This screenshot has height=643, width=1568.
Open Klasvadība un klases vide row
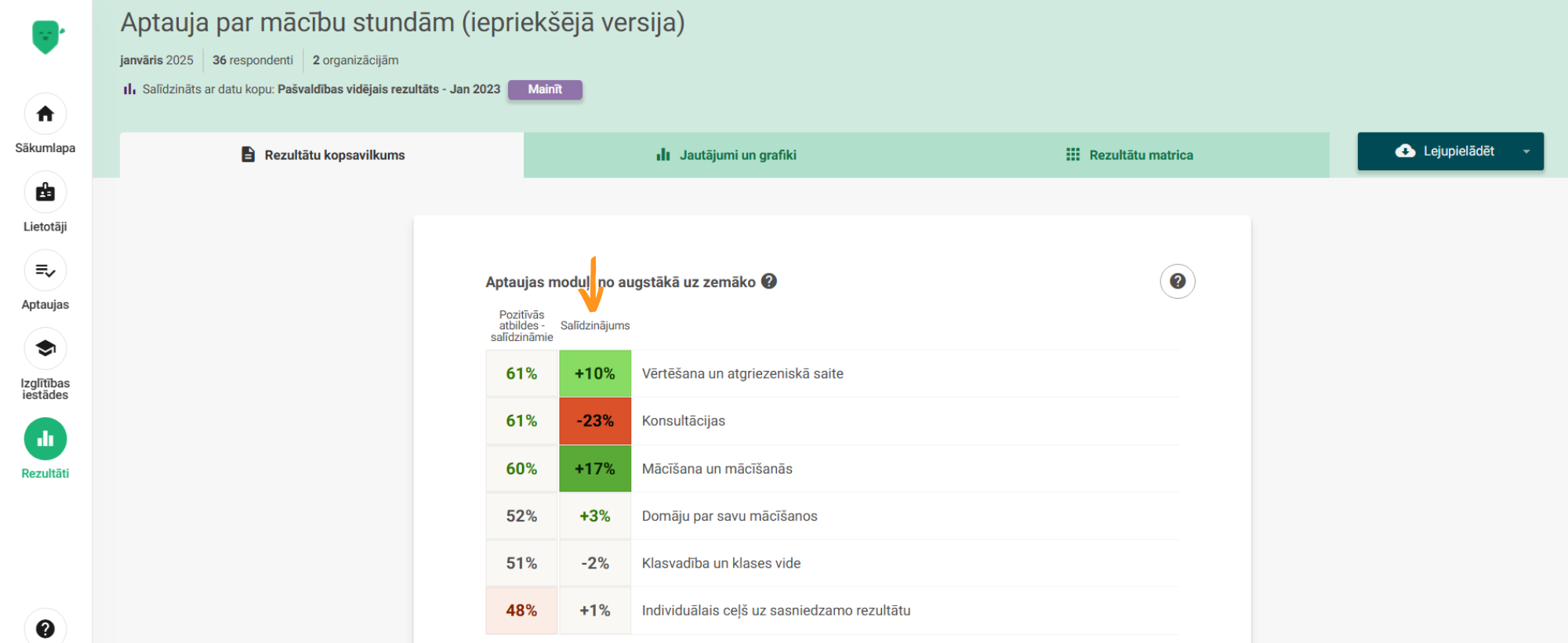(x=720, y=563)
